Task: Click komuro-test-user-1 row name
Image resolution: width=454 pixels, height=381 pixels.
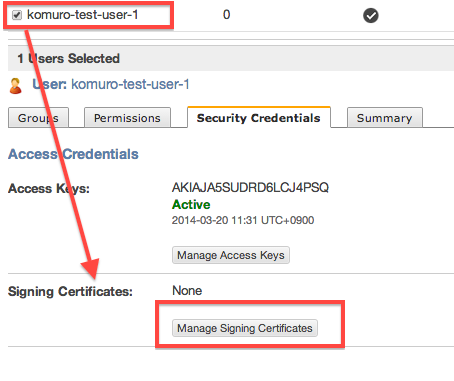Action: (82, 15)
